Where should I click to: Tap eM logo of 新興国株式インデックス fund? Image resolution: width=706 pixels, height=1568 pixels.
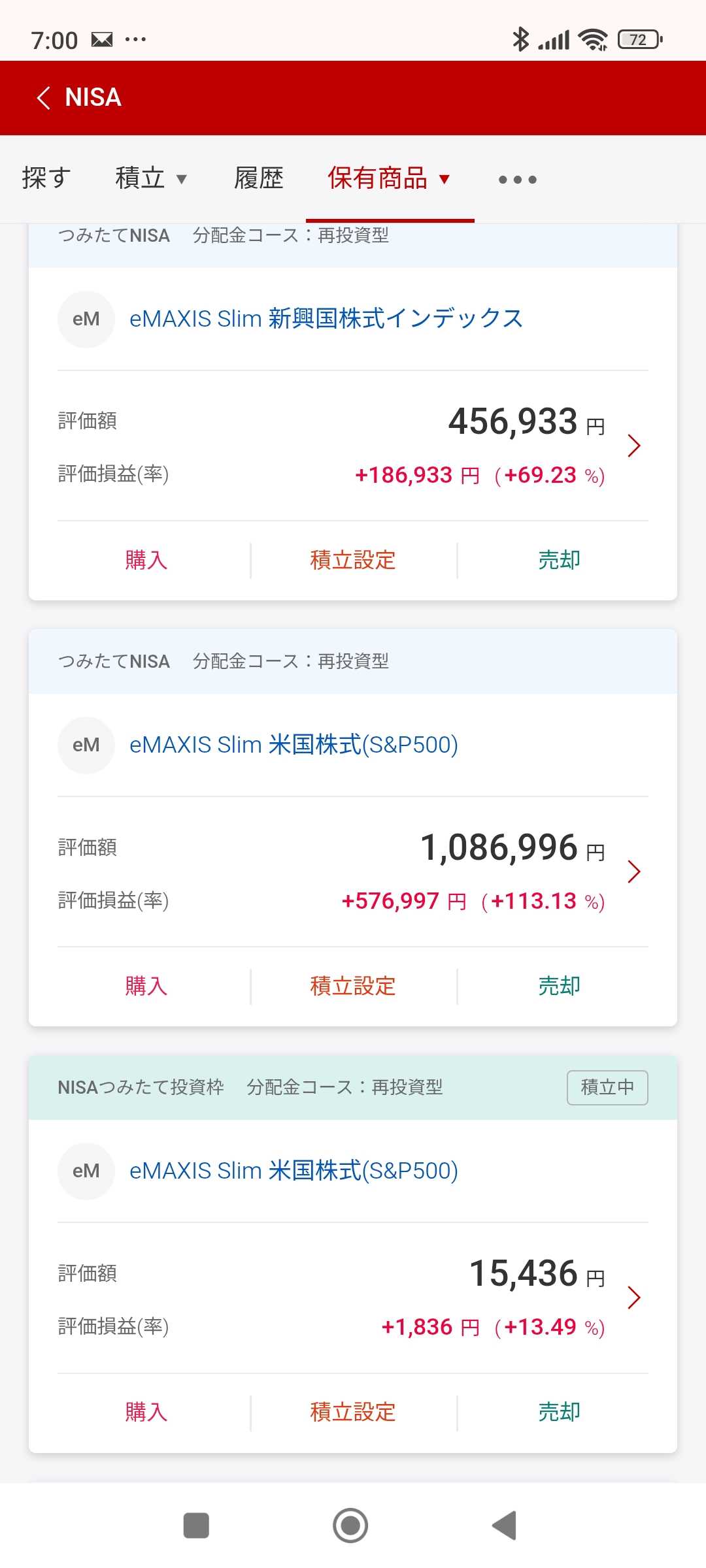click(x=86, y=319)
